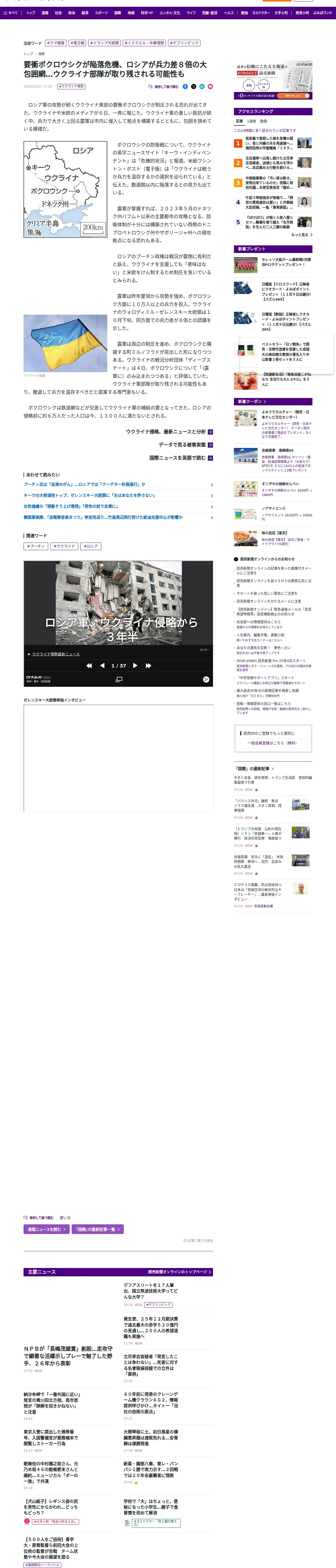336x1568 pixels.
Task: Go to next slide in gallery
Action: click(135, 665)
